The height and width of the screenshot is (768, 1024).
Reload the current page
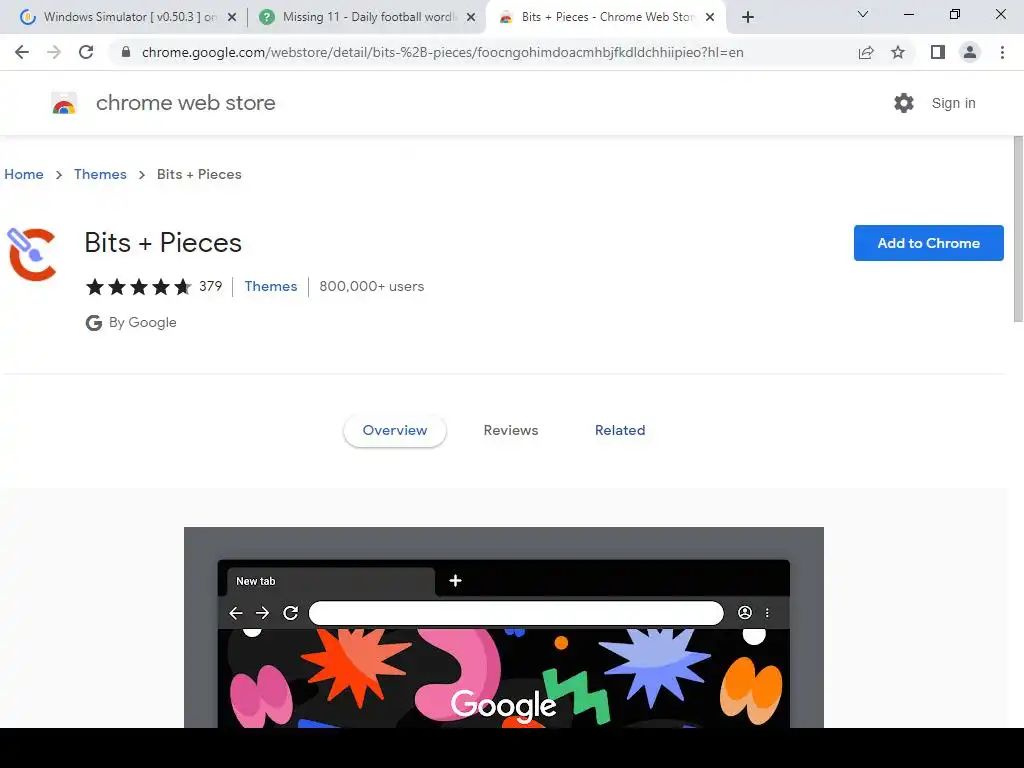coord(86,52)
